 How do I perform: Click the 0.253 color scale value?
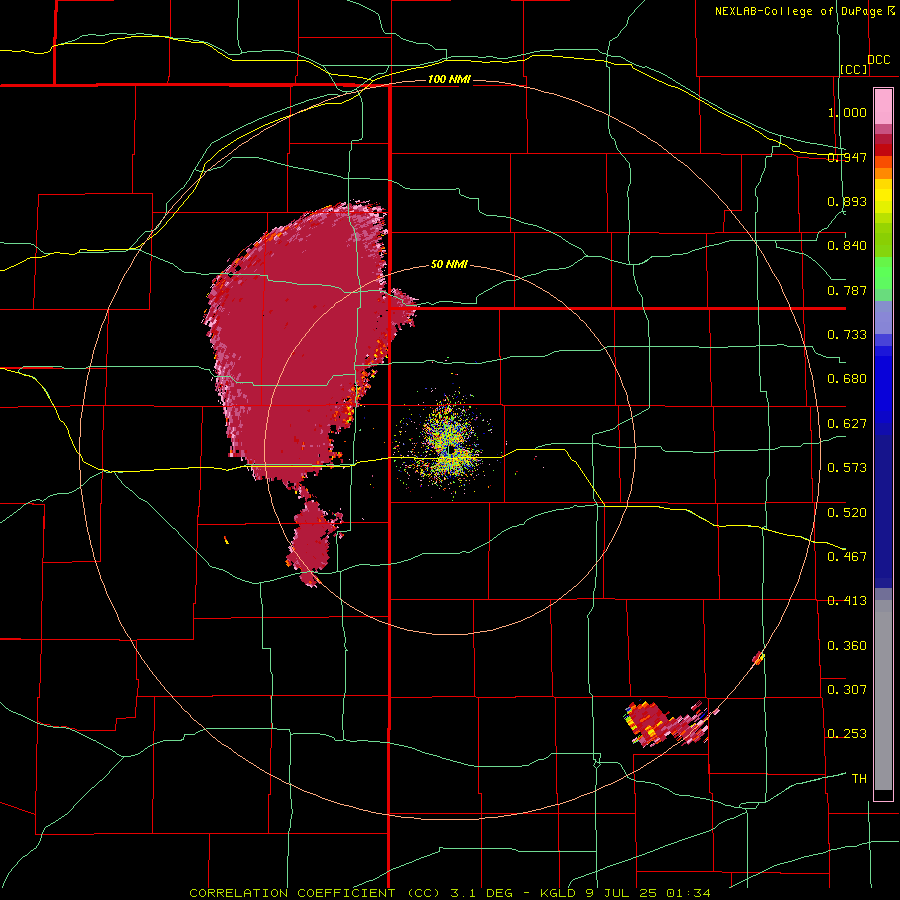coord(847,734)
